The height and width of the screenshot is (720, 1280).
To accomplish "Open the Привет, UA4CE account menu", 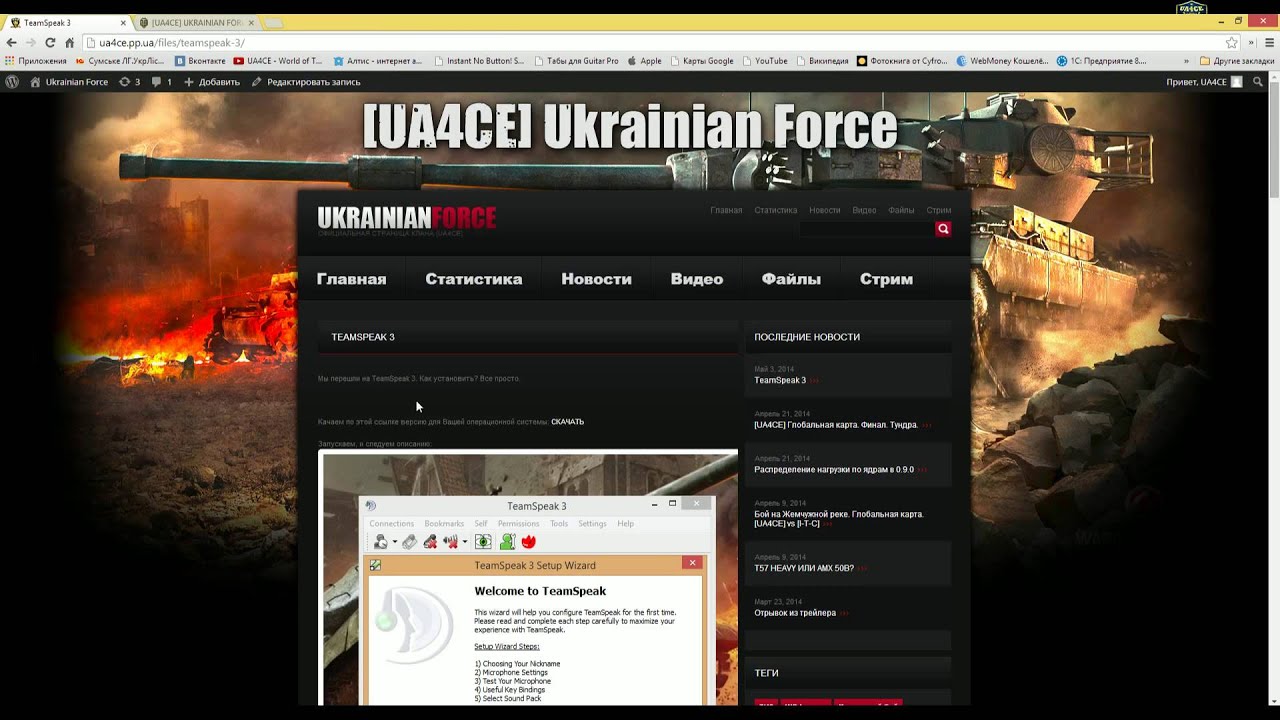I will click(1204, 82).
